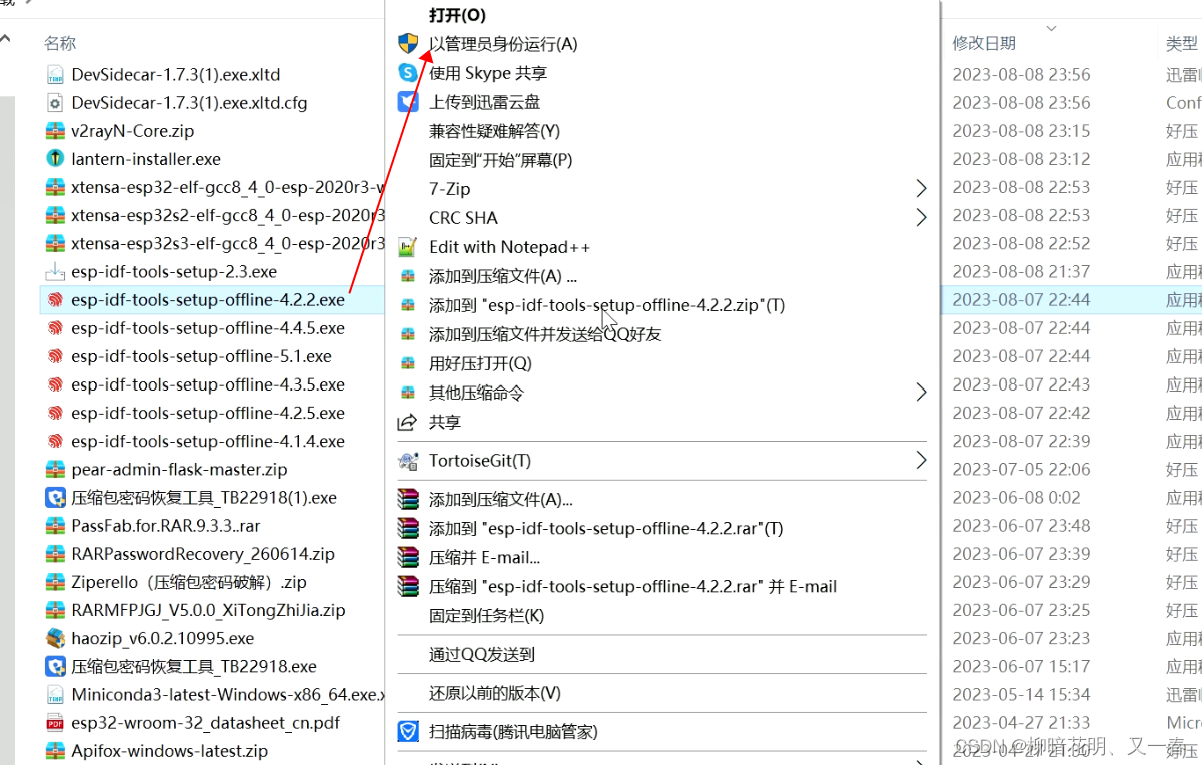Click the Espressif icon of esp-idf-tools-setup-offline-4.1.4.exe
Viewport: 1202px width, 765px height.
[x=55, y=441]
